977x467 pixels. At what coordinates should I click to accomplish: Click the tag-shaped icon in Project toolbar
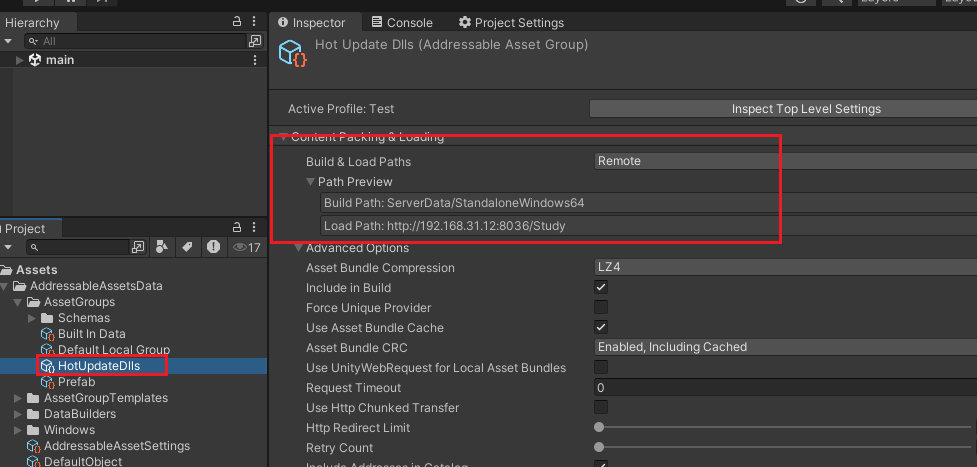click(187, 248)
